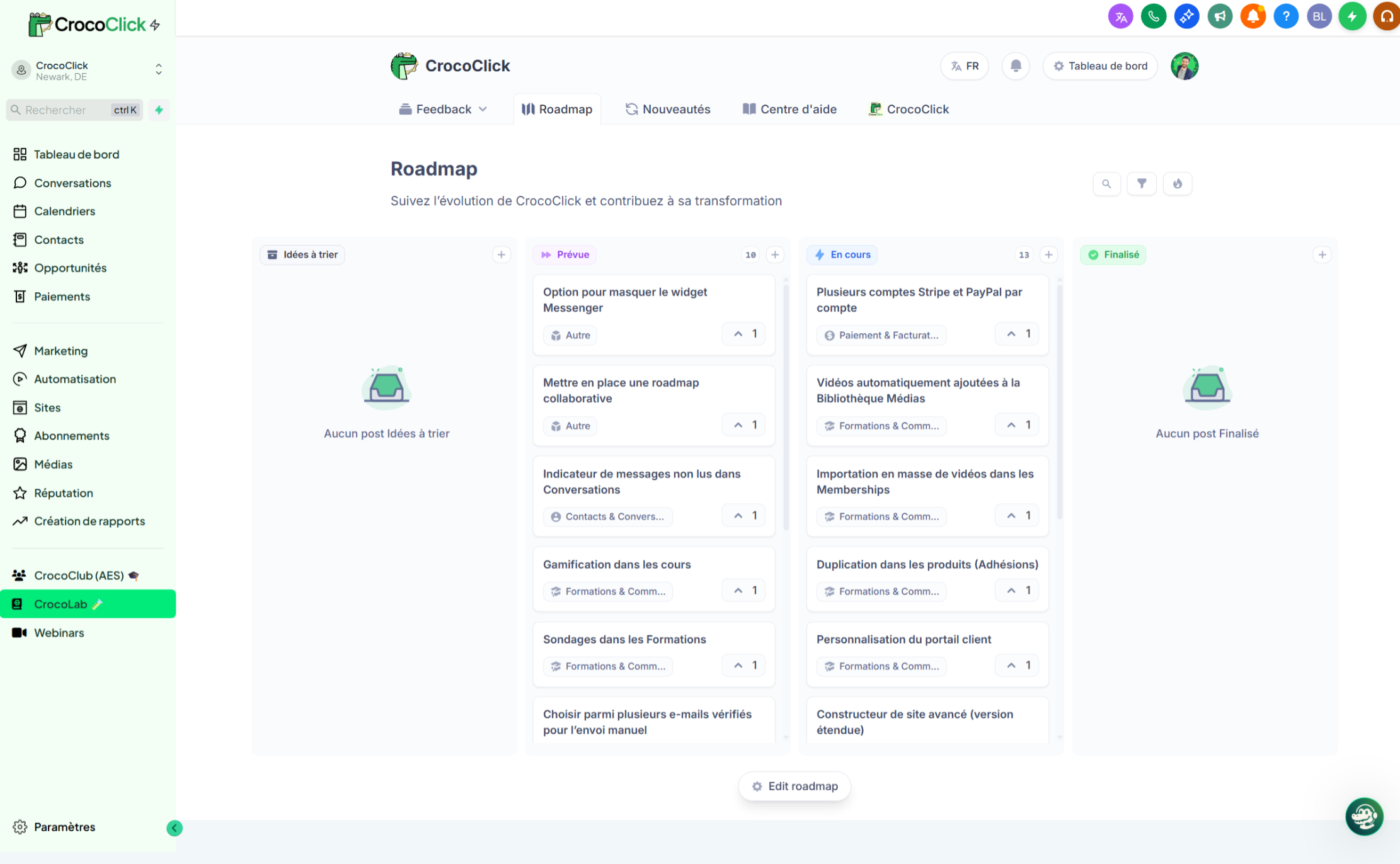1400x864 pixels.
Task: Switch to the Roadmap tab
Action: tap(557, 110)
